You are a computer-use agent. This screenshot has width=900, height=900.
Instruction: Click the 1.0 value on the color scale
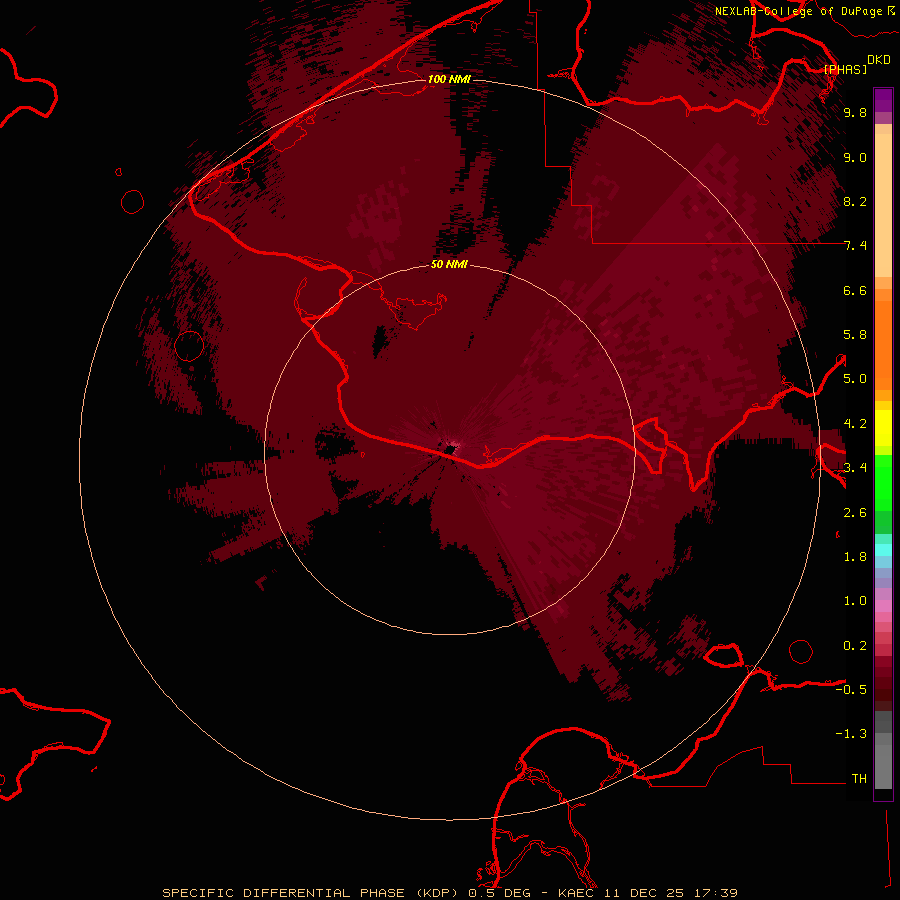855,601
